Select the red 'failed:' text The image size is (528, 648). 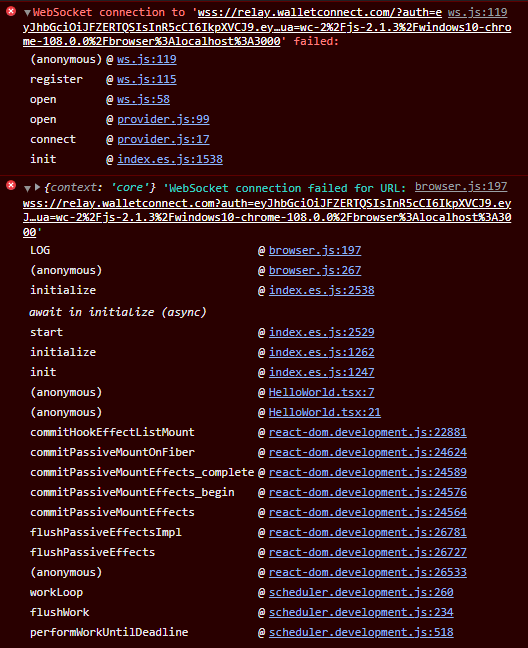coord(316,41)
